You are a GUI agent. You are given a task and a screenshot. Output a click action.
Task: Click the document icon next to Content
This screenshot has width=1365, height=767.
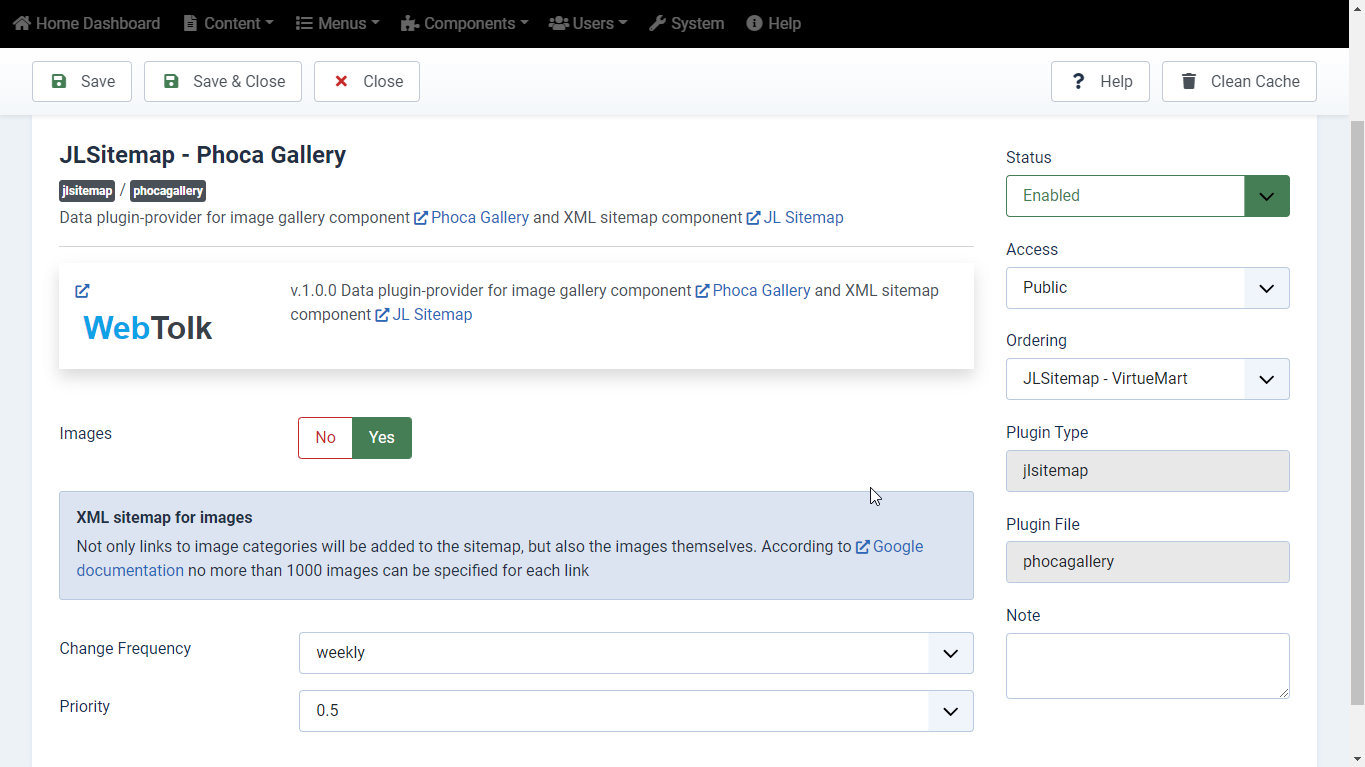(190, 23)
